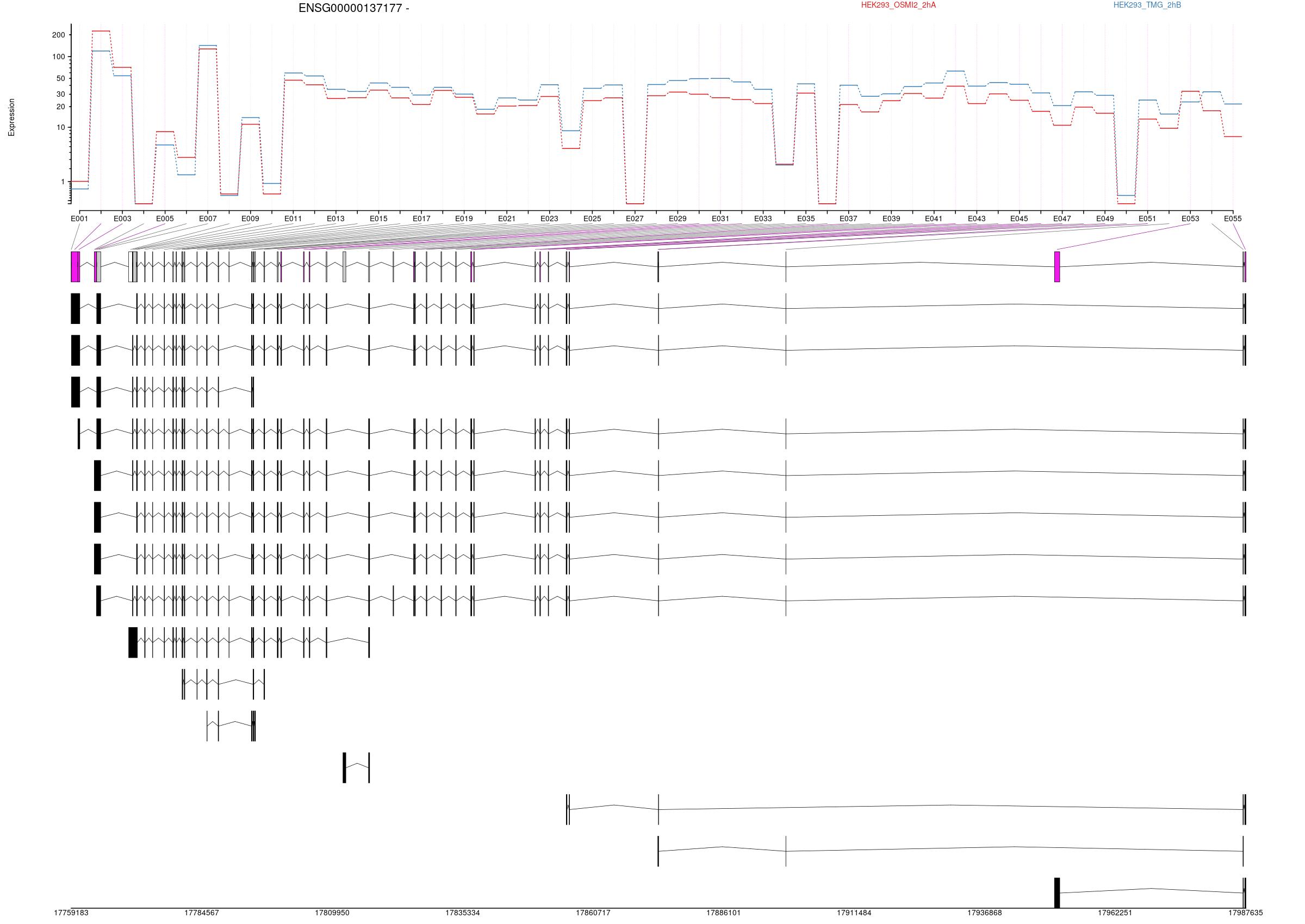
Task: Click genomic coordinate 17784567
Action: pyautogui.click(x=202, y=913)
